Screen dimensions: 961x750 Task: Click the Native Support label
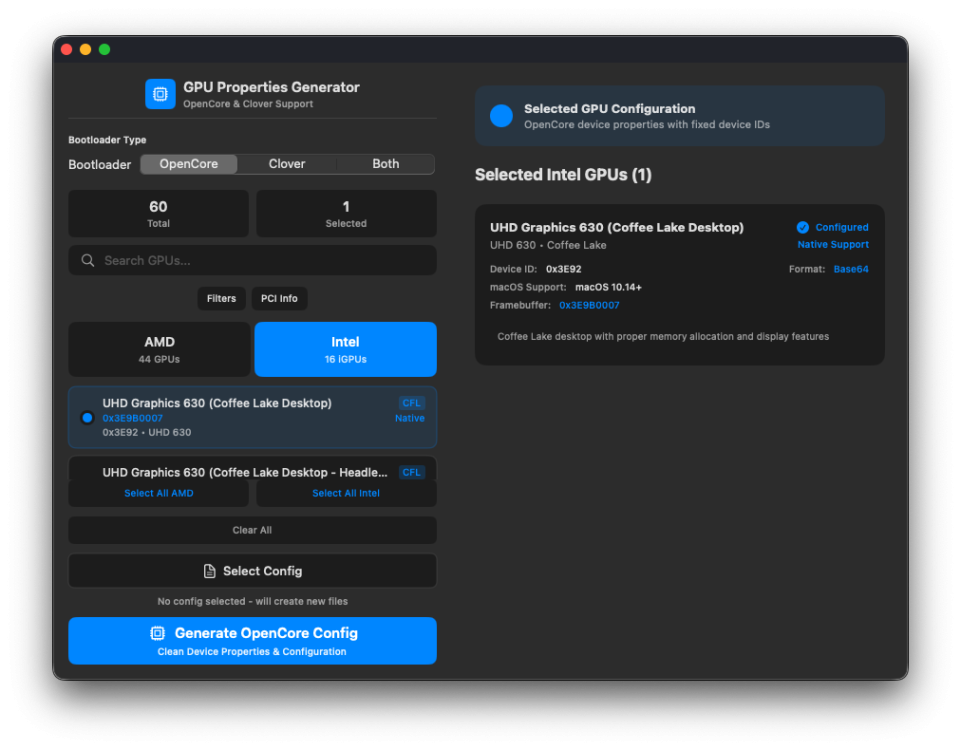pos(833,244)
